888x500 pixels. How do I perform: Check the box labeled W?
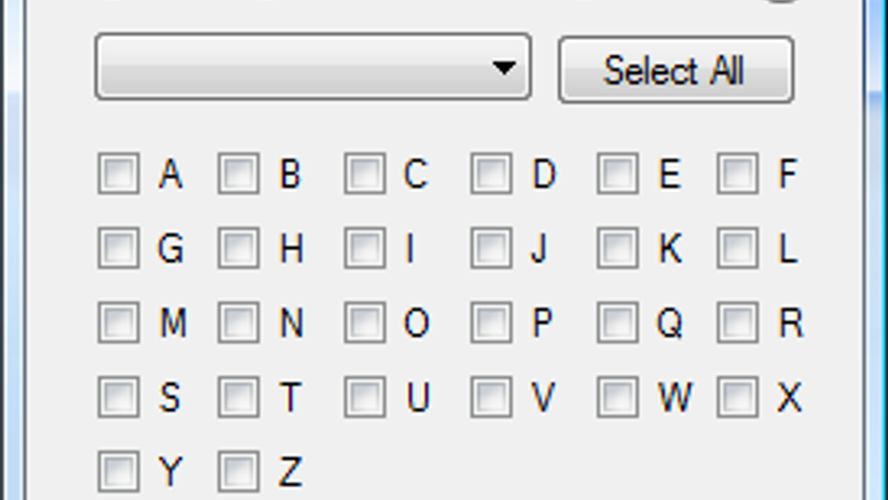pyautogui.click(x=617, y=397)
